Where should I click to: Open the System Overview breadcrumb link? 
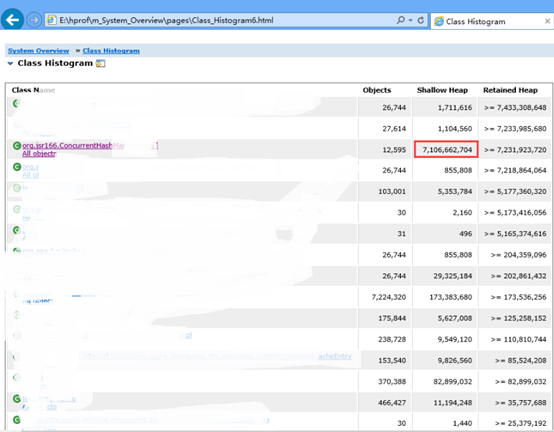click(39, 51)
